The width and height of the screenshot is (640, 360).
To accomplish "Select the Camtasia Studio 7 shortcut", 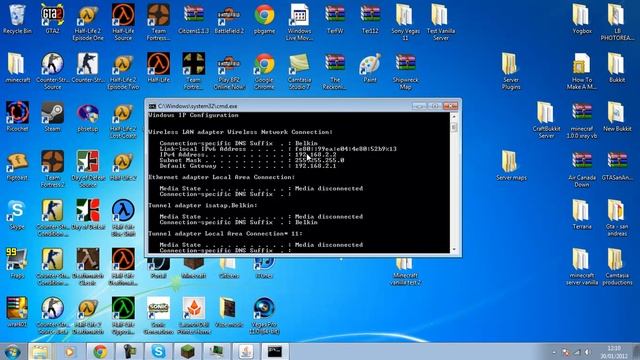I will (x=300, y=72).
